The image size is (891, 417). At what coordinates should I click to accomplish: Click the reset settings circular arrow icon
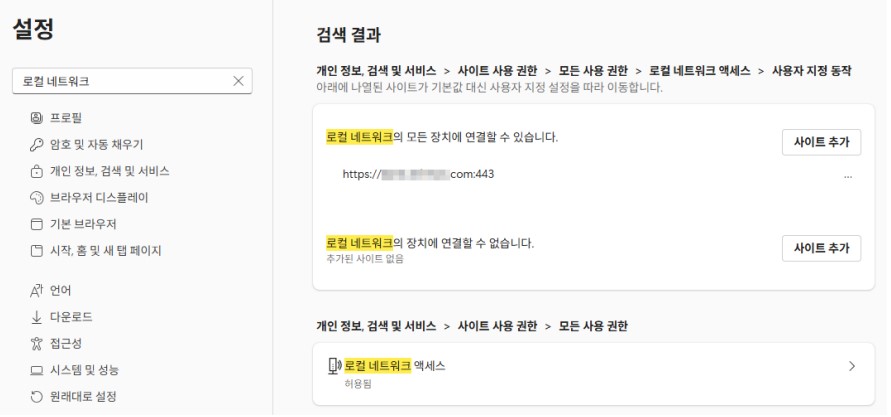pos(37,397)
